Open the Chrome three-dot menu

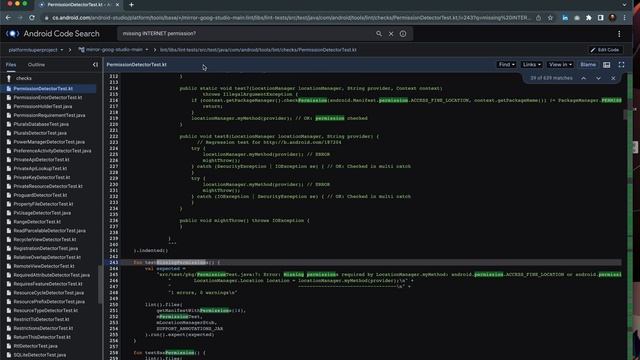624,18
